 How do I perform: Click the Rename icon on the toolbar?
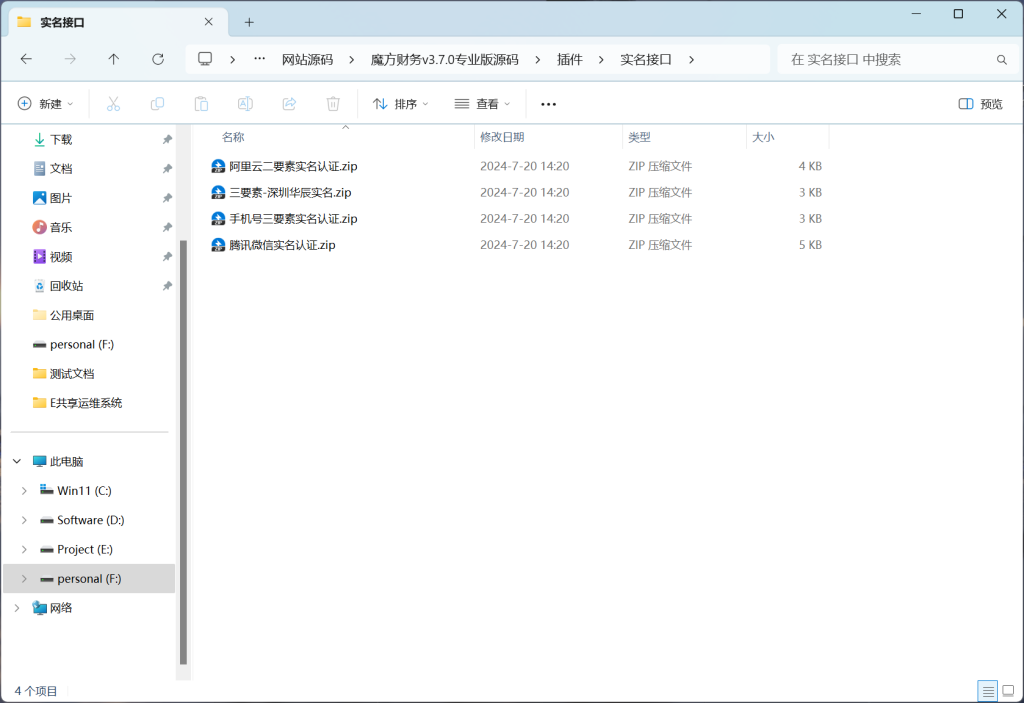(245, 103)
